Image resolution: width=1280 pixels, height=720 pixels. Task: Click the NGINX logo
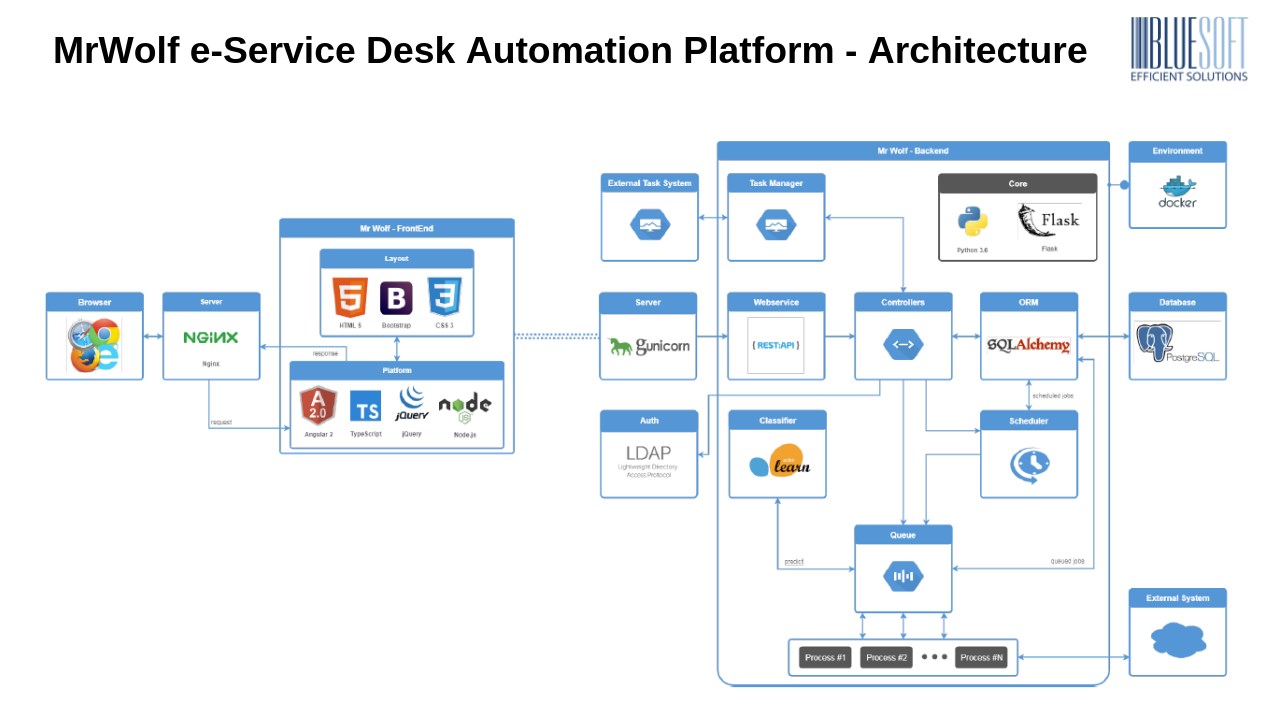point(211,338)
